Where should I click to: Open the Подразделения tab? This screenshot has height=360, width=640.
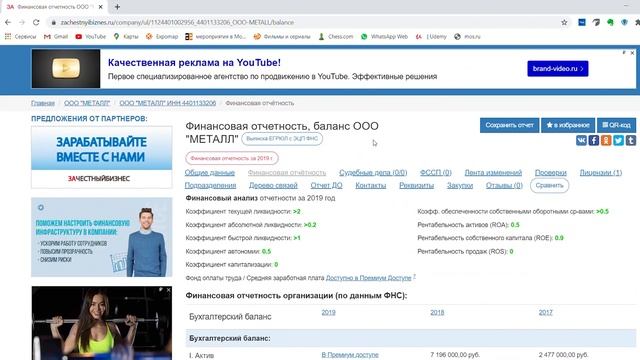tap(210, 185)
